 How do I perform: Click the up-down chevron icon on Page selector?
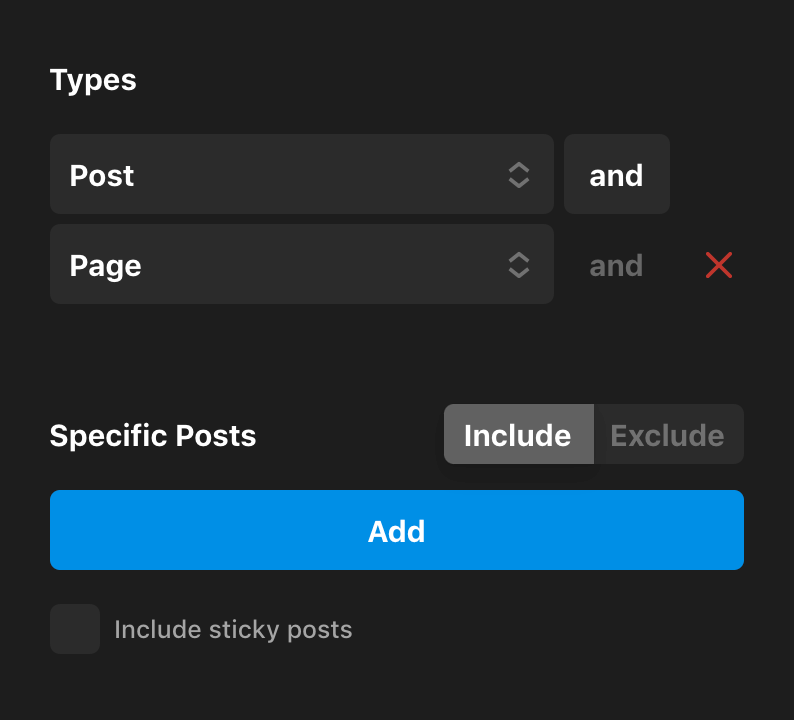coord(518,265)
